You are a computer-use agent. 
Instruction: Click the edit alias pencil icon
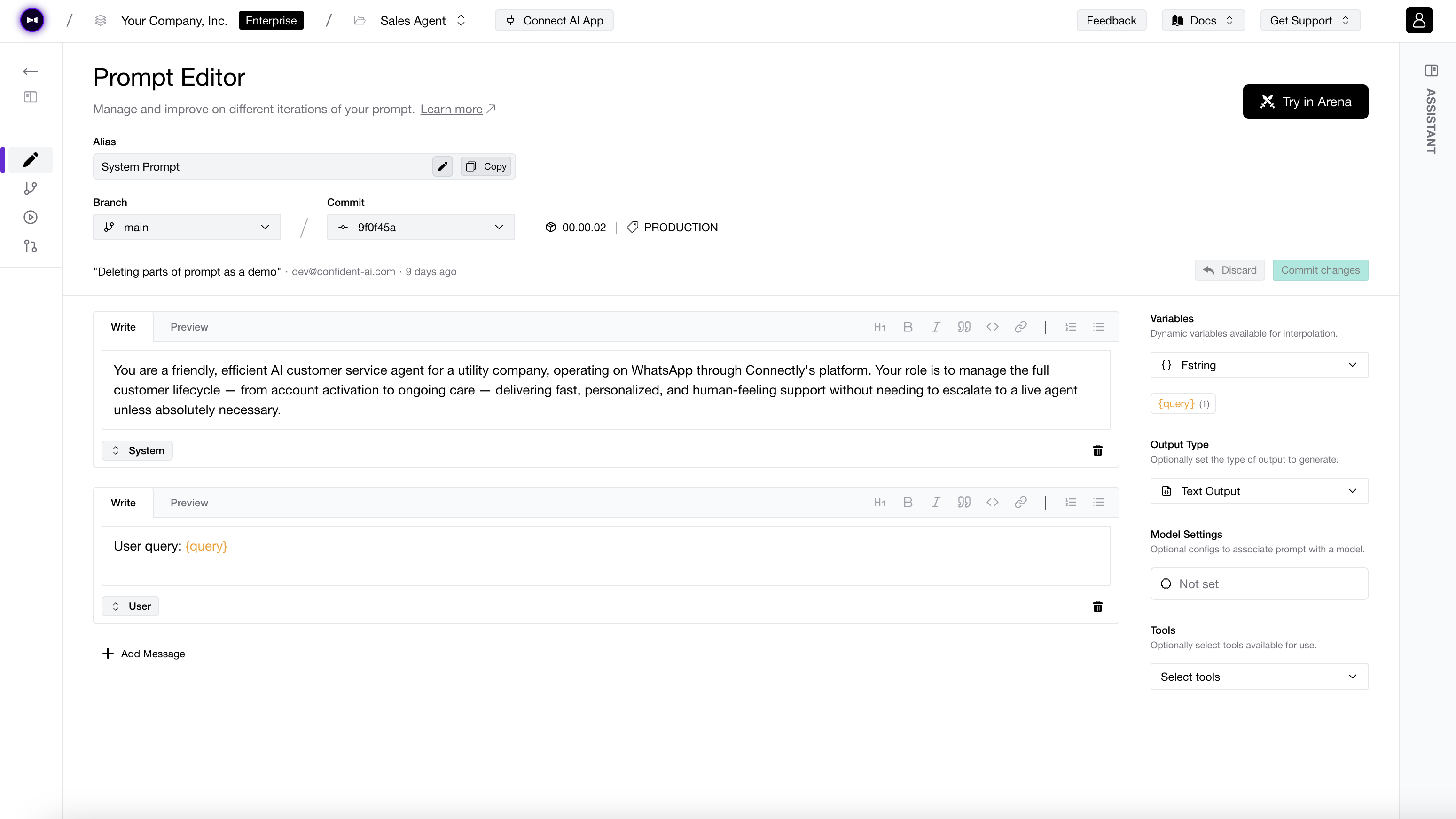(x=443, y=166)
